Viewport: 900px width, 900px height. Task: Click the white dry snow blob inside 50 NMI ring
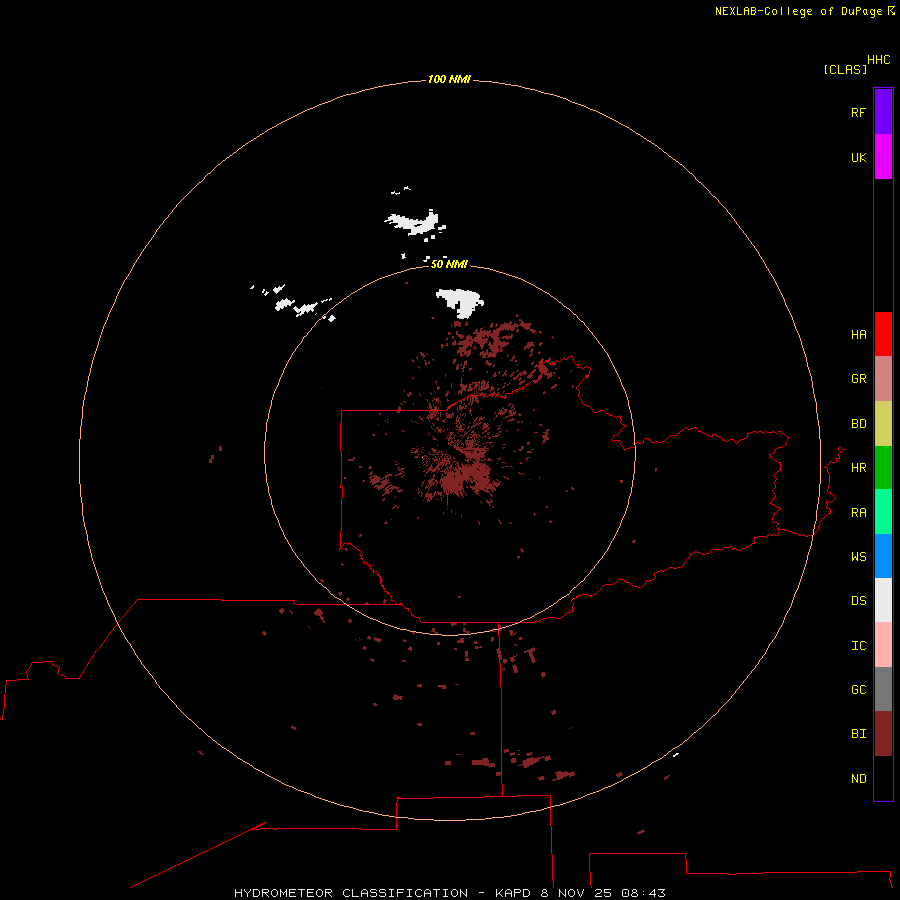coord(461,302)
